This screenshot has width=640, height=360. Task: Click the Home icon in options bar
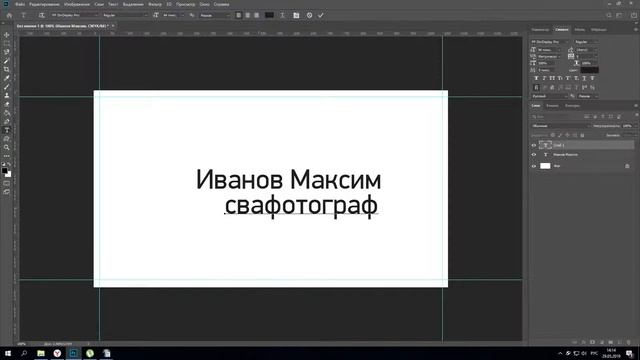[9, 16]
